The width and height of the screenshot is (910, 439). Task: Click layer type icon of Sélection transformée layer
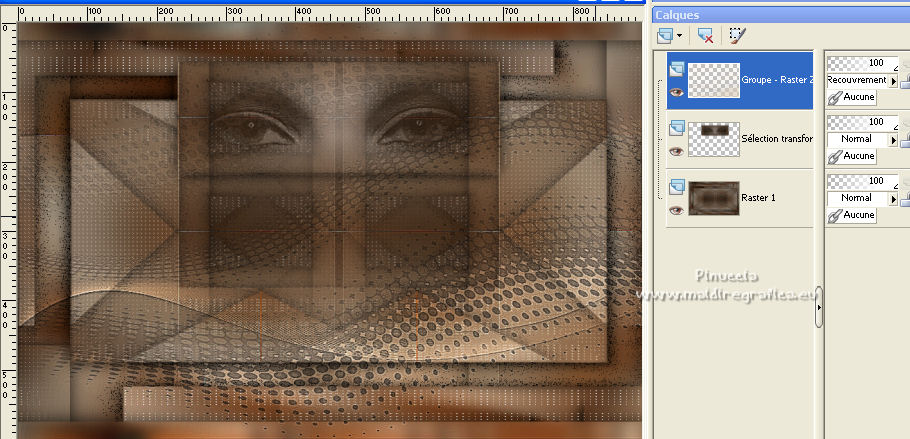pyautogui.click(x=677, y=128)
